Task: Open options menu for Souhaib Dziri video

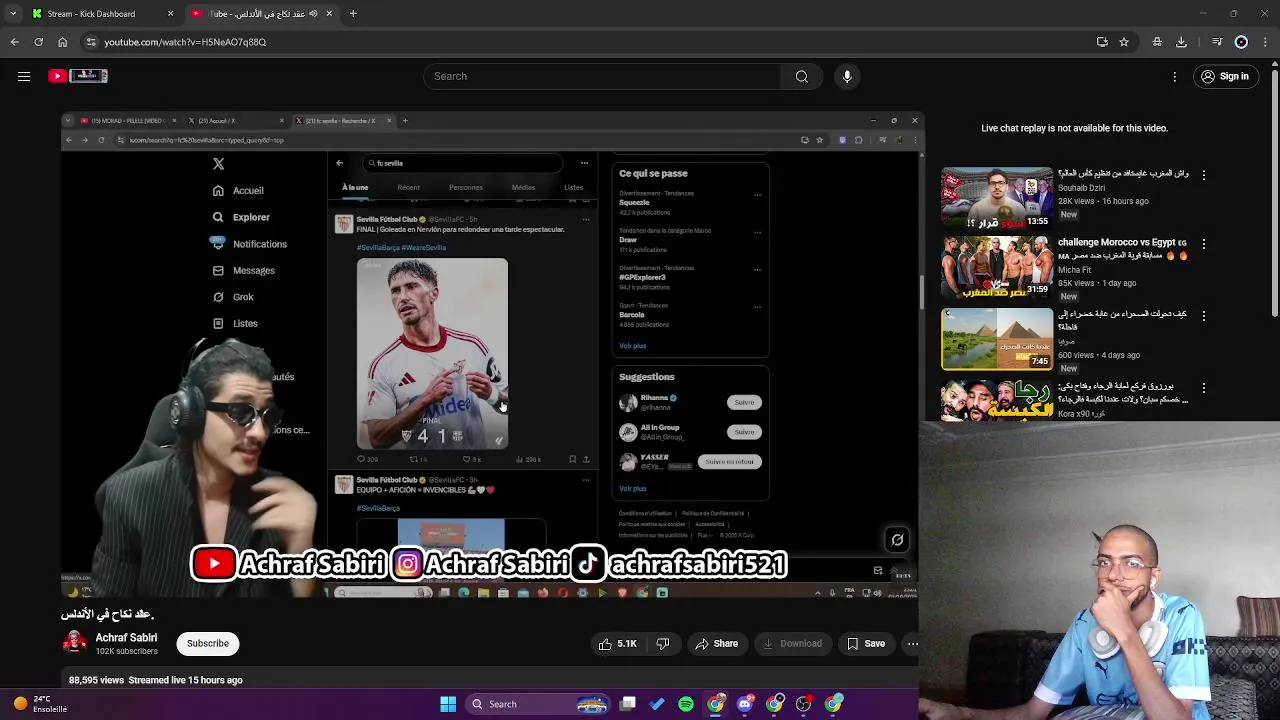Action: [x=1204, y=175]
